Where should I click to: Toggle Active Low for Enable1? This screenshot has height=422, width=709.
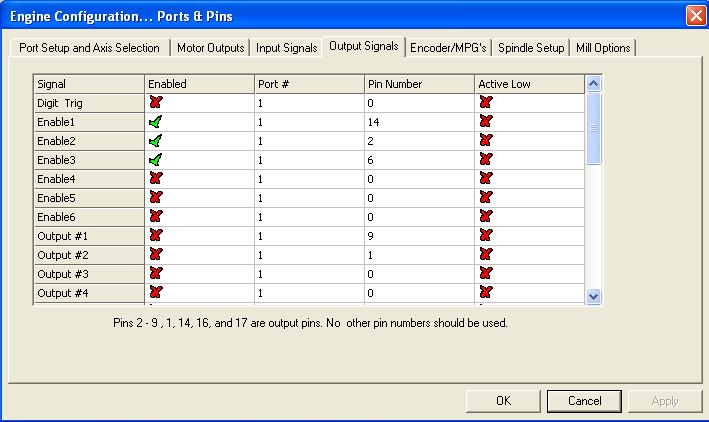coord(486,121)
